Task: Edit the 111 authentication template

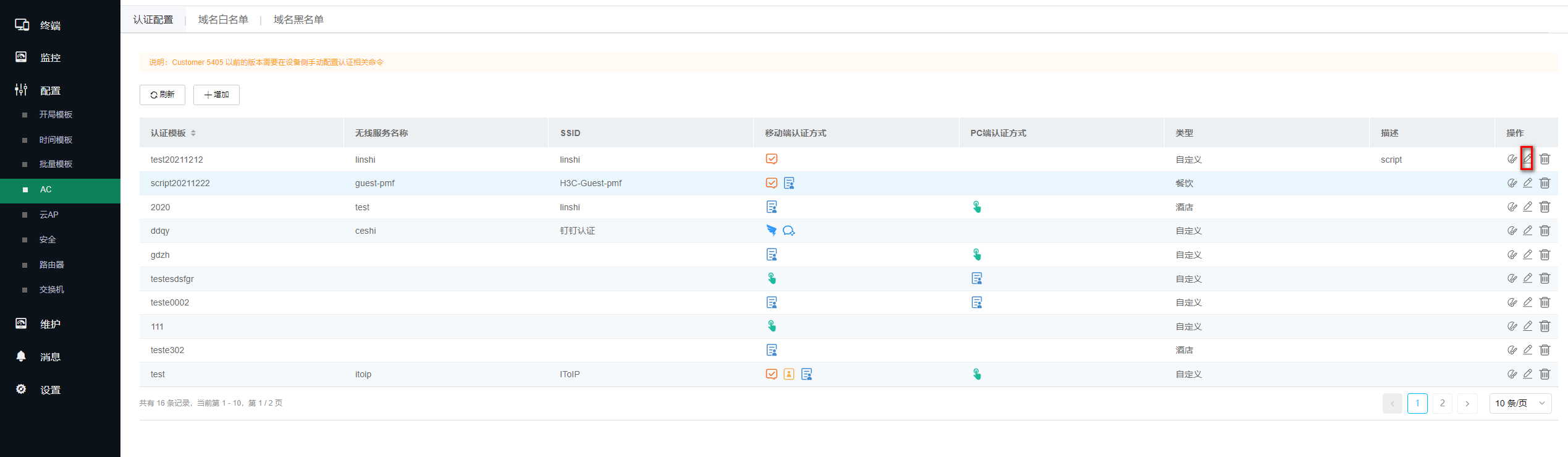Action: click(x=1527, y=327)
